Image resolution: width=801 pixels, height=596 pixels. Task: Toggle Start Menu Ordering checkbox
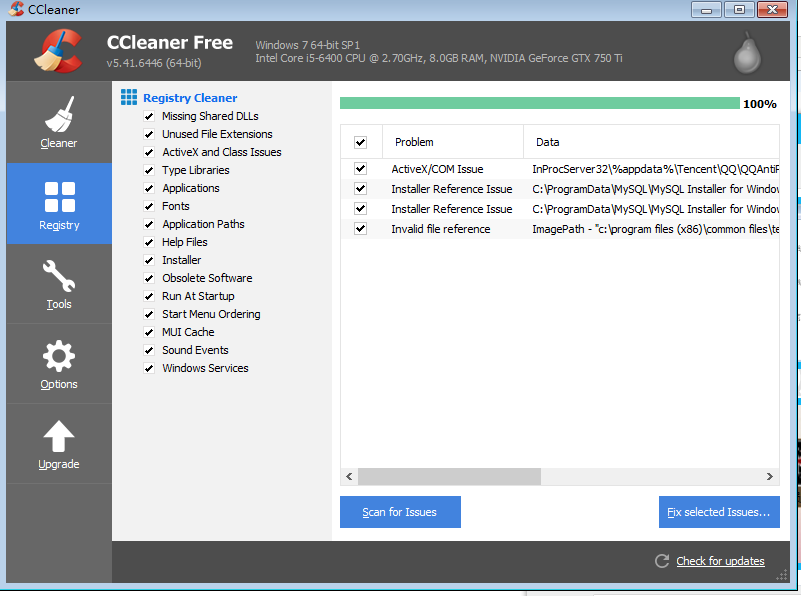(149, 314)
